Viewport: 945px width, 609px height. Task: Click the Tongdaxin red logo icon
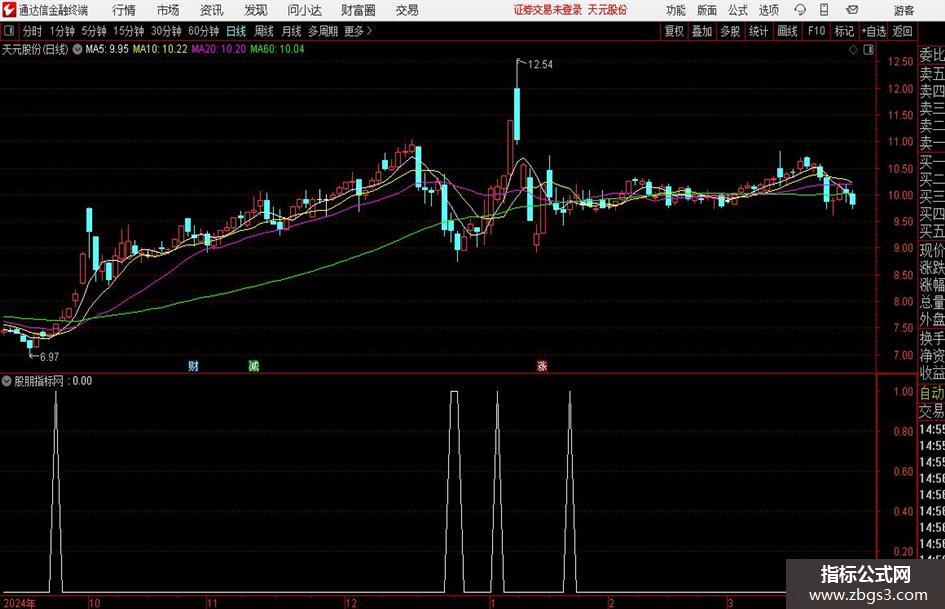(9, 10)
